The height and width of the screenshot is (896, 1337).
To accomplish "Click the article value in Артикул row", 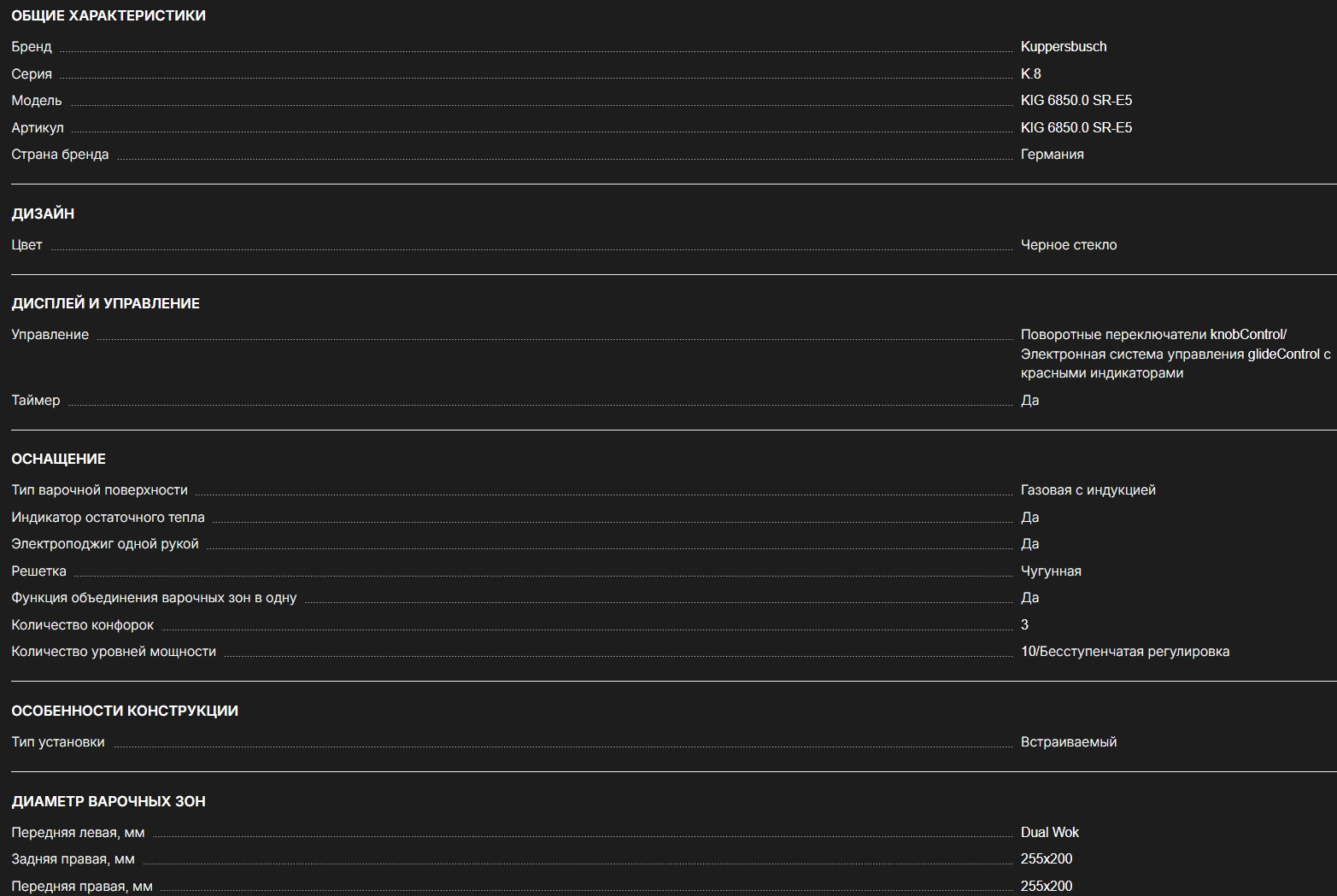I will 1076,128.
